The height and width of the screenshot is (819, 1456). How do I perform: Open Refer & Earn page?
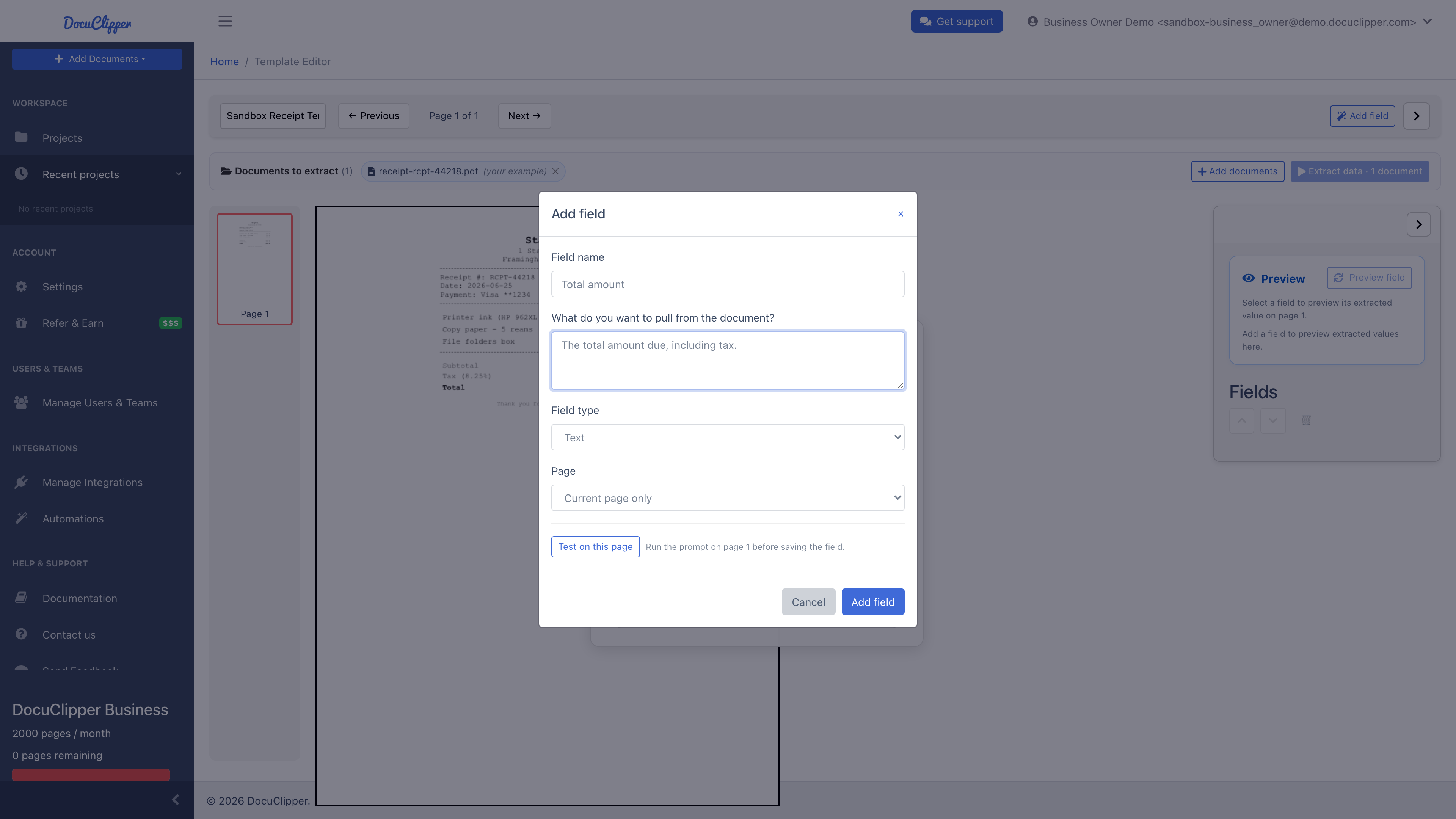pos(97,323)
